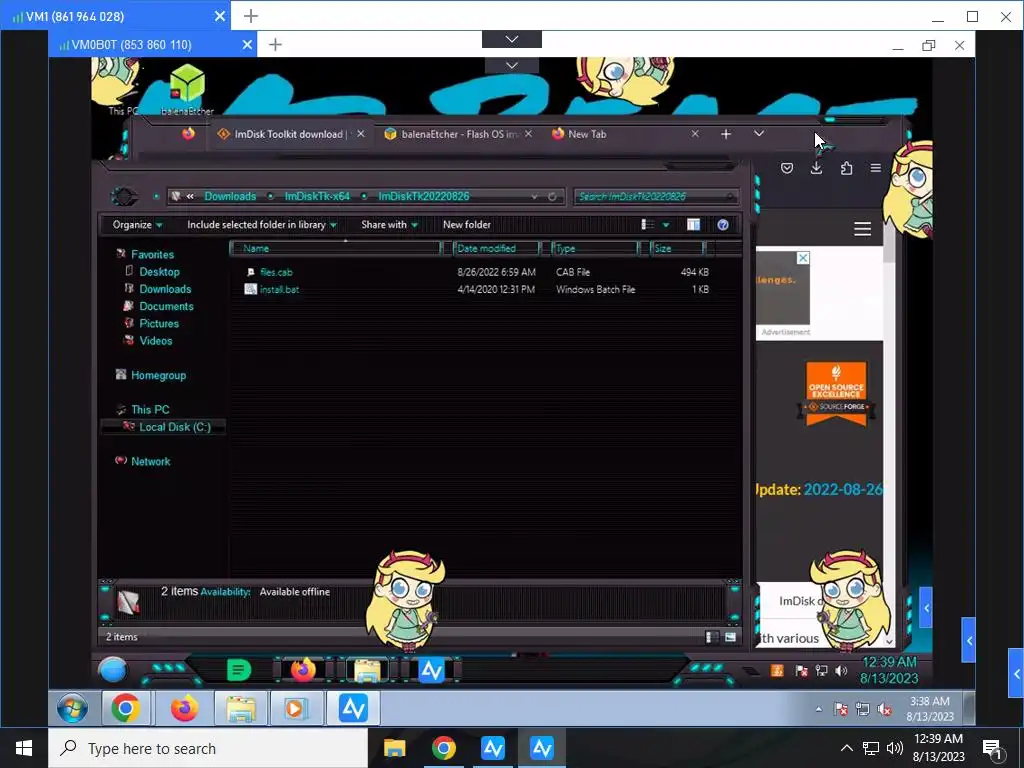Click the New folder button
The image size is (1024, 768).
[x=467, y=225]
